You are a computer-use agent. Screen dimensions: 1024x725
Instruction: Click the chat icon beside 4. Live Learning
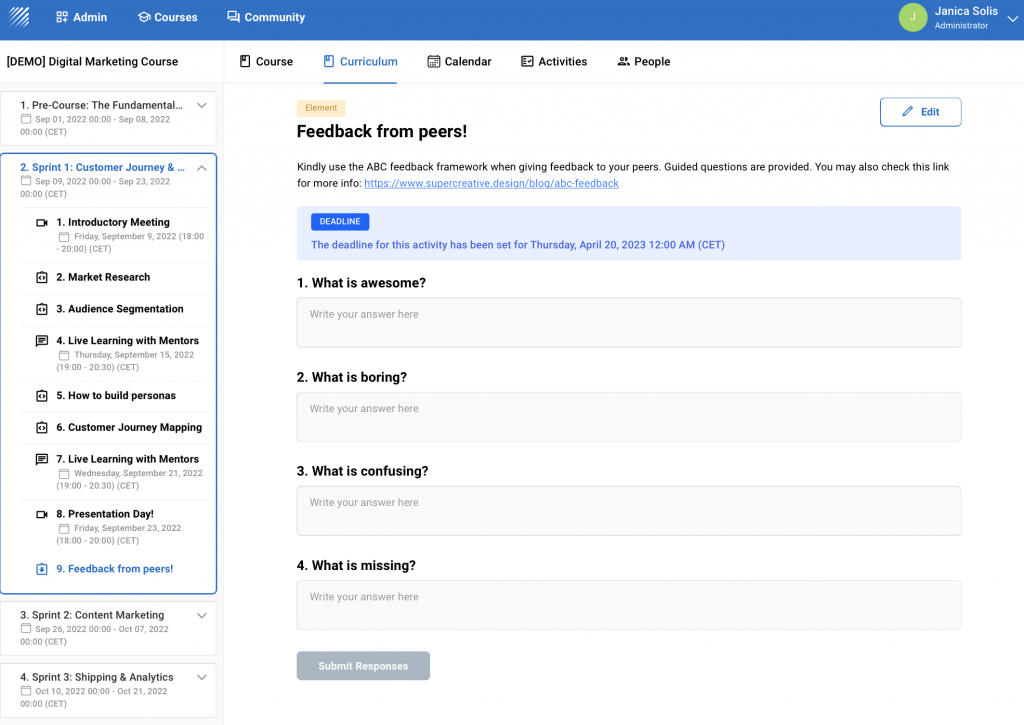coord(42,341)
